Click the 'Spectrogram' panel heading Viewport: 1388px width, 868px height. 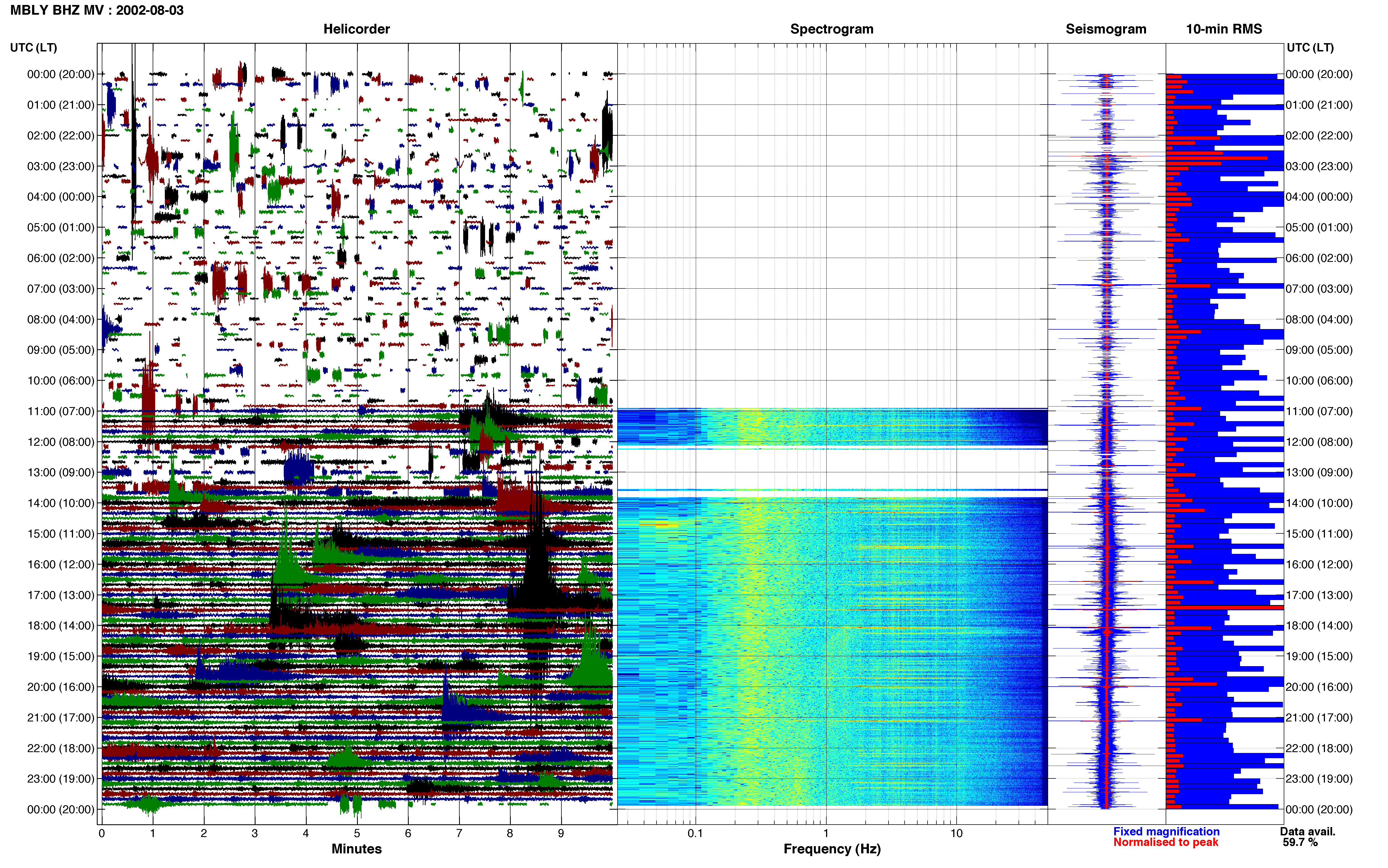pos(832,29)
